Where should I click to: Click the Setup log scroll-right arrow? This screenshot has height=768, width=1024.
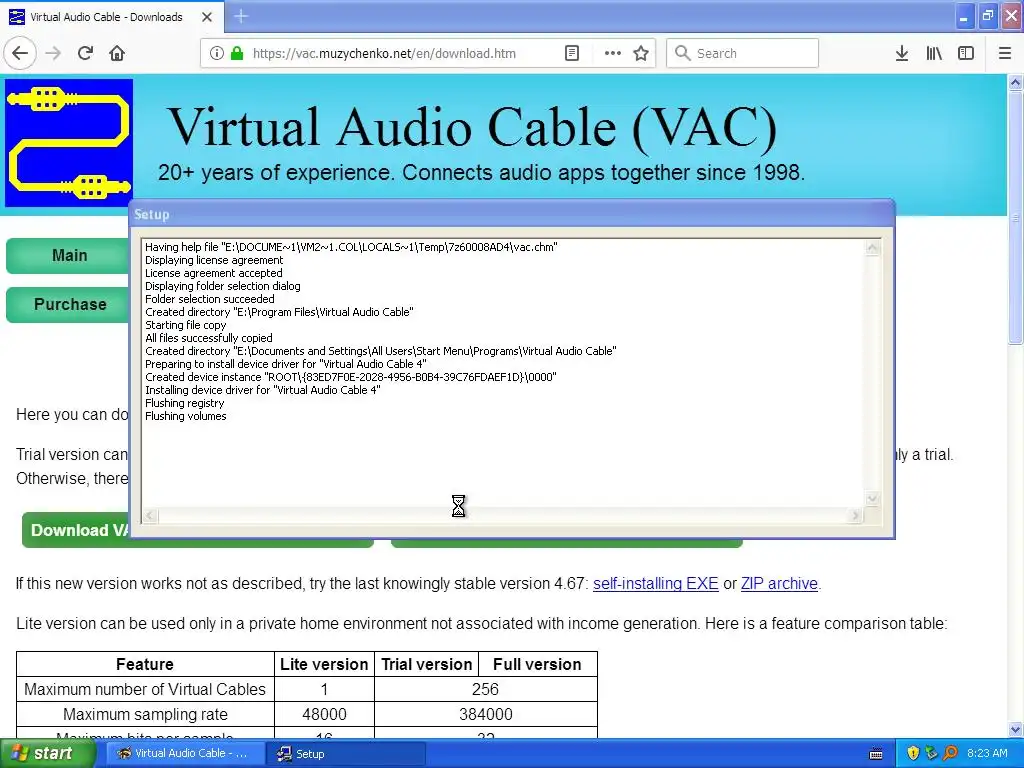tap(856, 515)
